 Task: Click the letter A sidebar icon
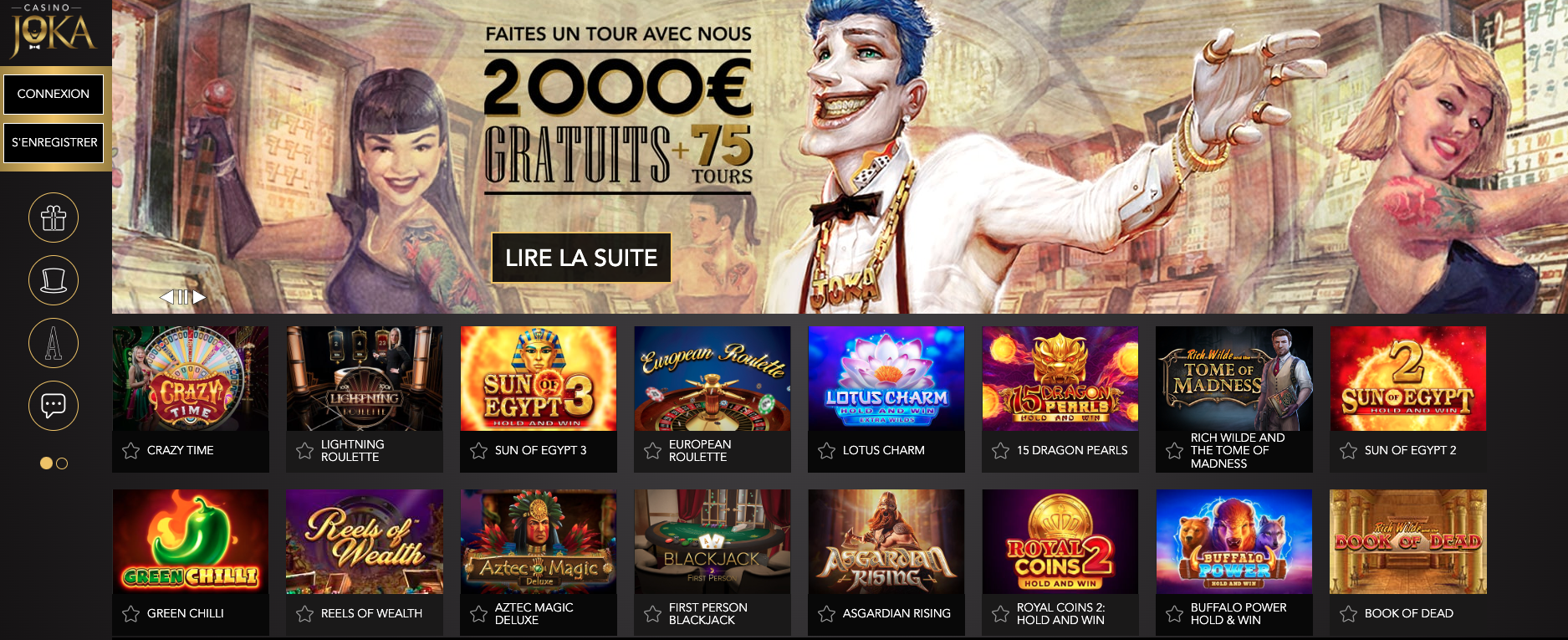point(54,343)
